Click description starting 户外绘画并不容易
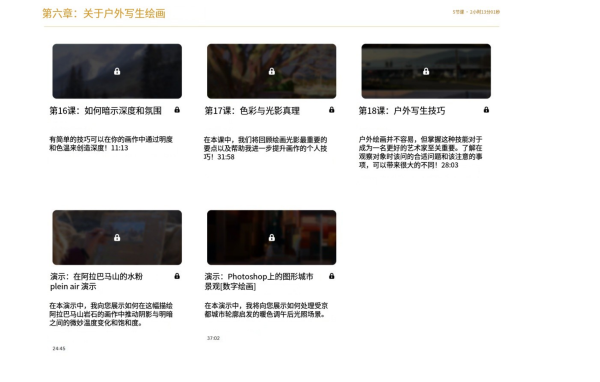 pos(421,152)
